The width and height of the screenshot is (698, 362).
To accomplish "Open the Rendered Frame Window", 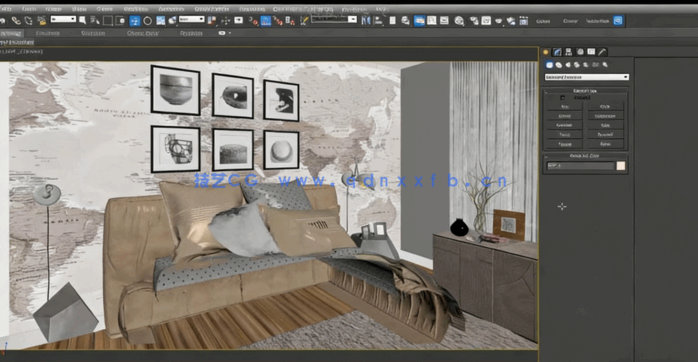I will pos(486,20).
